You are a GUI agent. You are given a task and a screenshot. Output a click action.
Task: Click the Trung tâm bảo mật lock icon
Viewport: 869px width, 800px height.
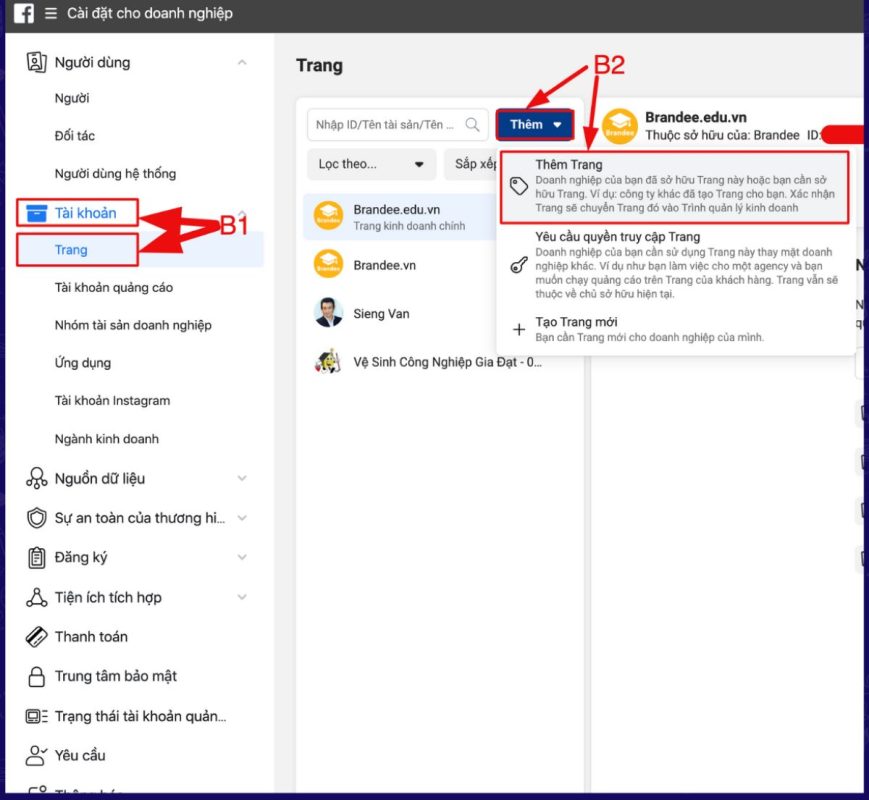tap(37, 676)
